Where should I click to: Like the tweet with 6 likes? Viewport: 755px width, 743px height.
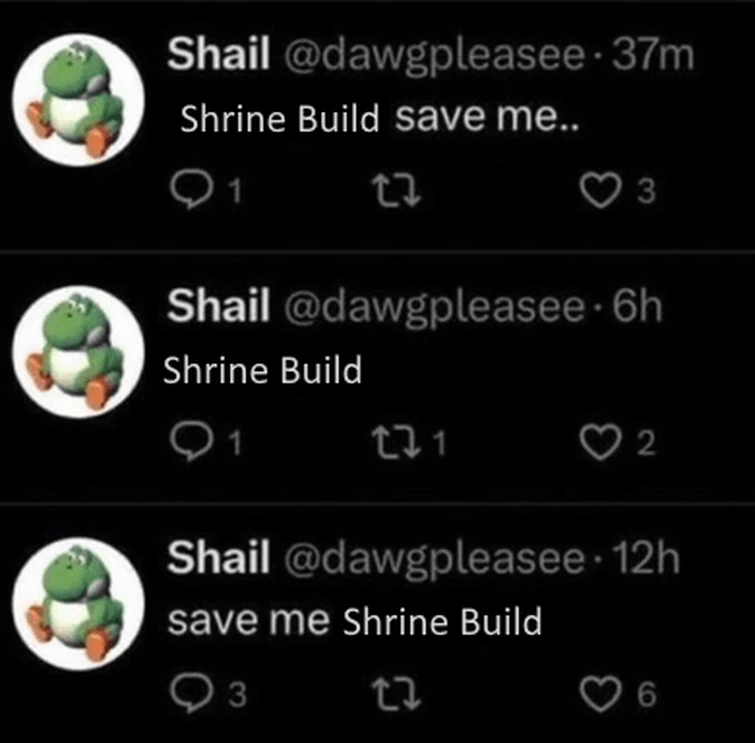[600, 694]
